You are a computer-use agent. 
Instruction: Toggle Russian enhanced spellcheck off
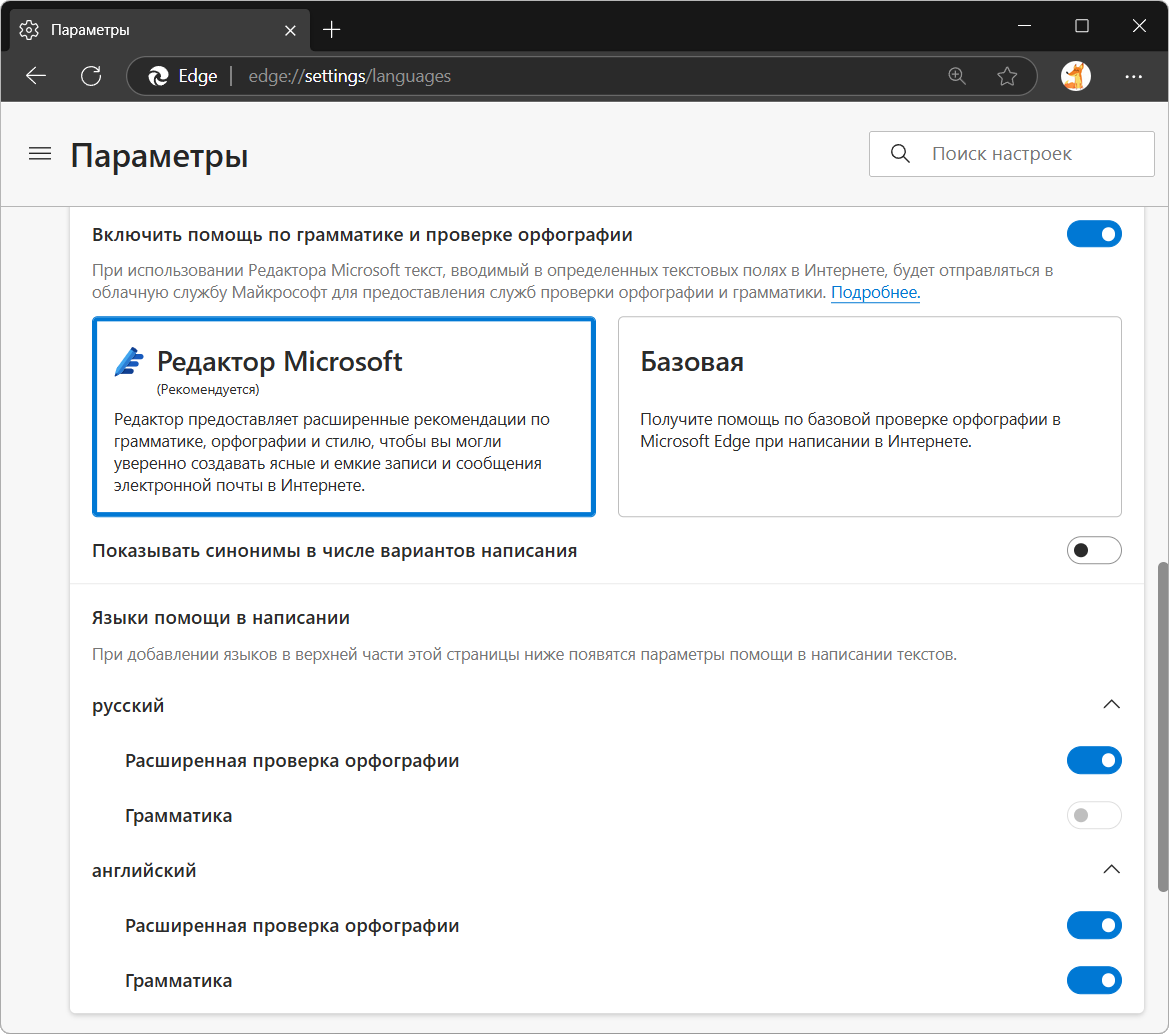coord(1094,760)
